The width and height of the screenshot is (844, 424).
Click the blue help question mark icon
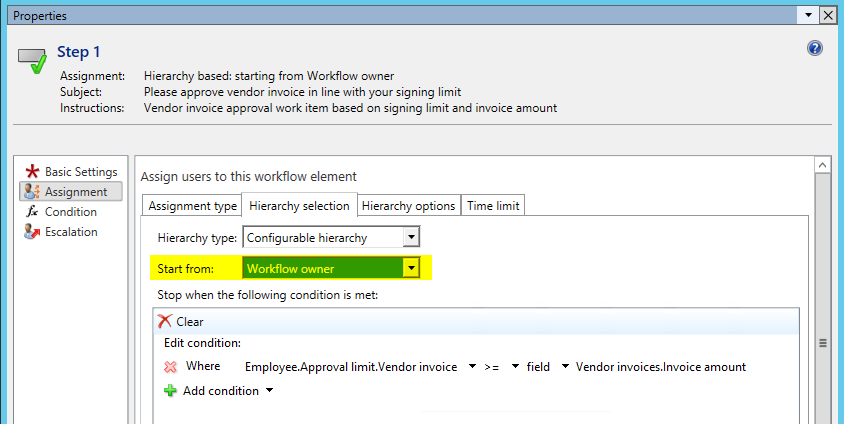[814, 49]
